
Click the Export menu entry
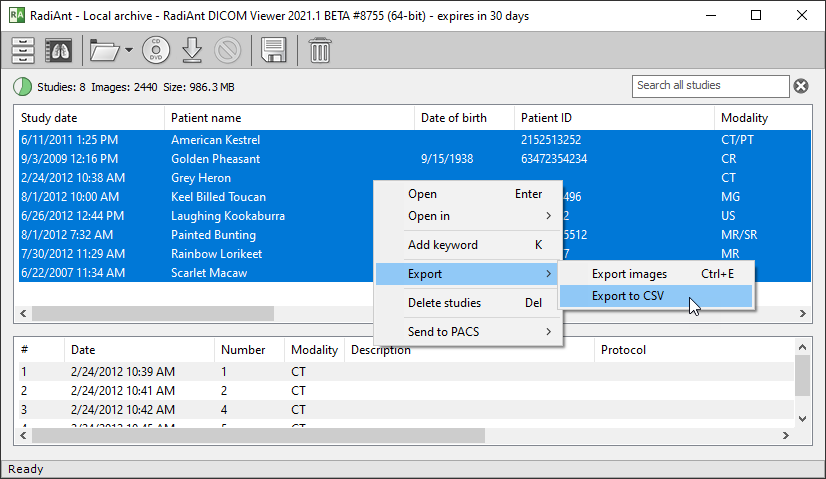coord(467,274)
